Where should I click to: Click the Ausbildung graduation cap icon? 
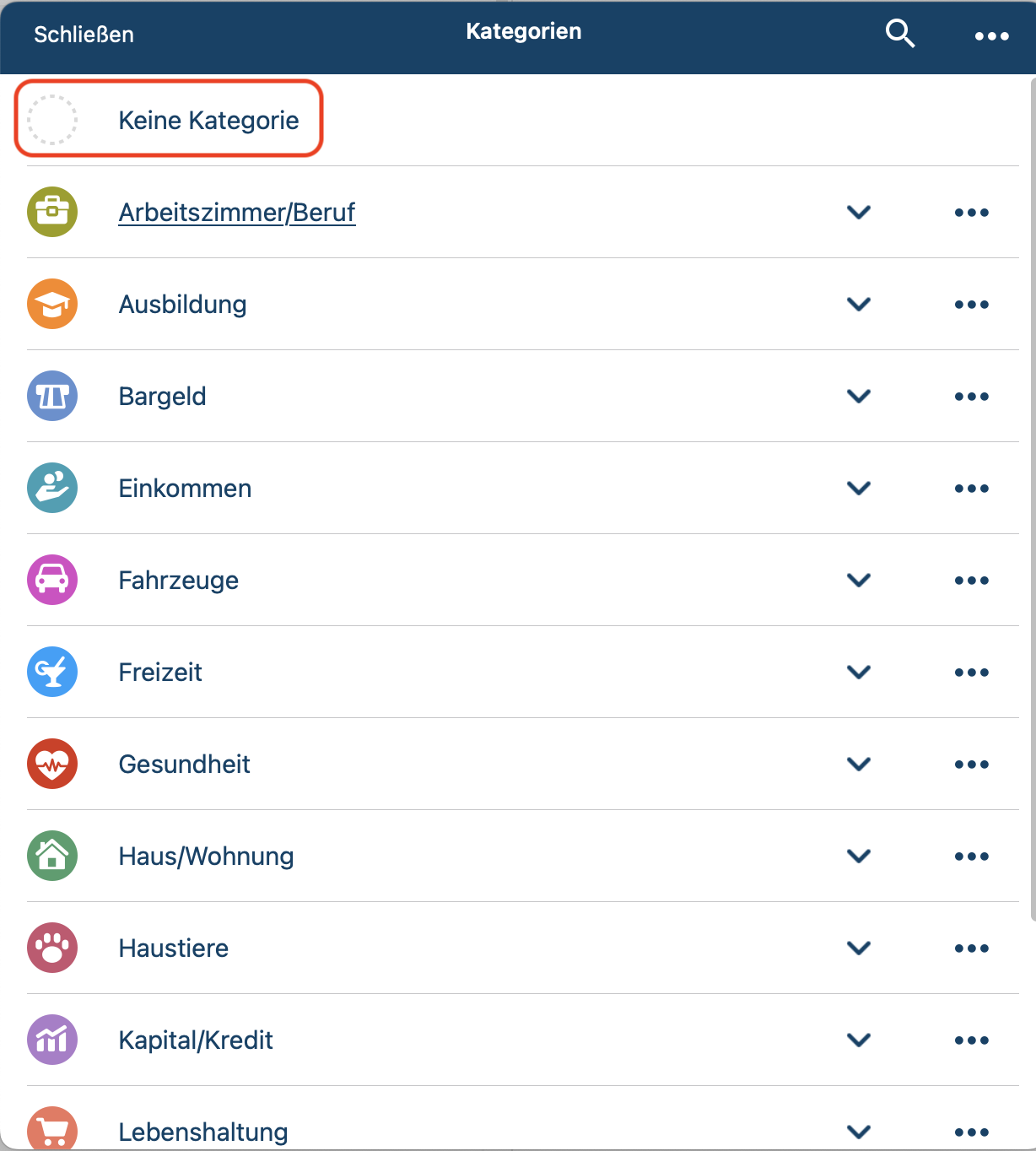click(52, 304)
